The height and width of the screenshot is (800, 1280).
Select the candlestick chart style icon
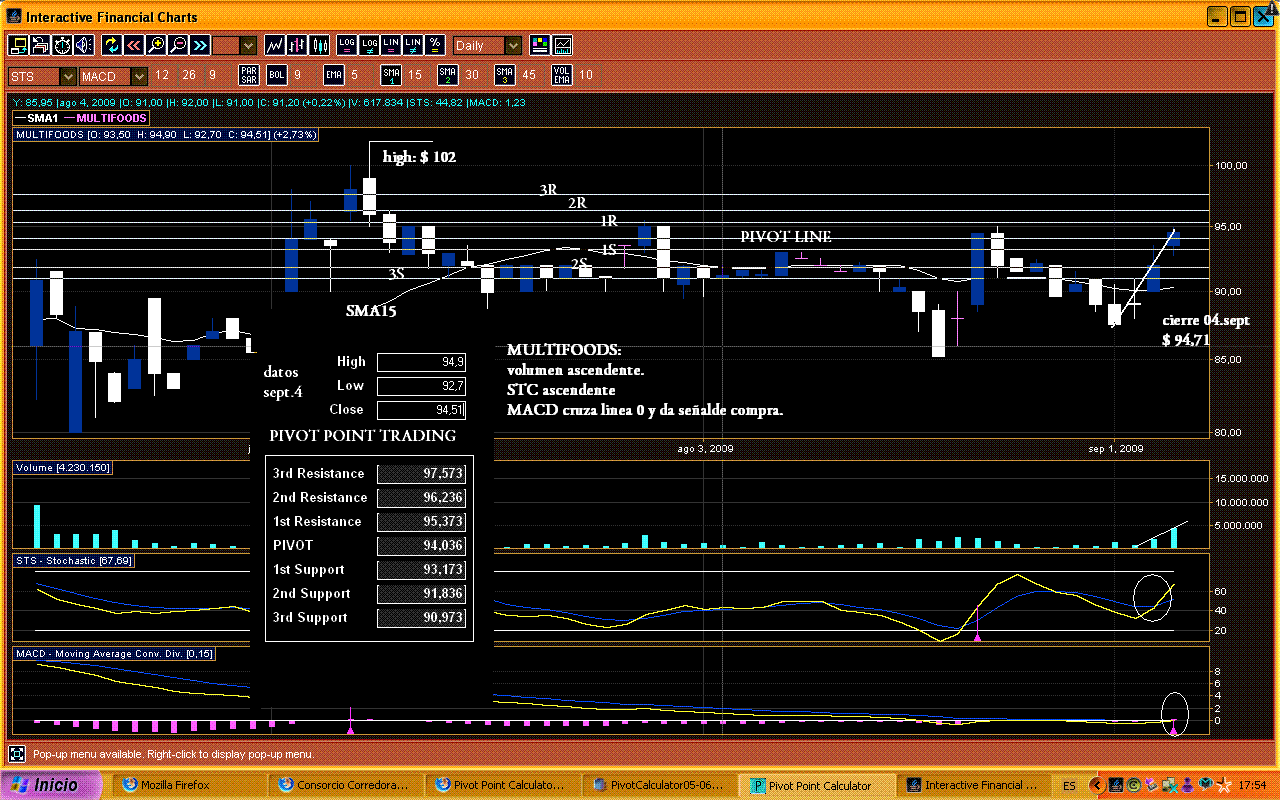[320, 45]
